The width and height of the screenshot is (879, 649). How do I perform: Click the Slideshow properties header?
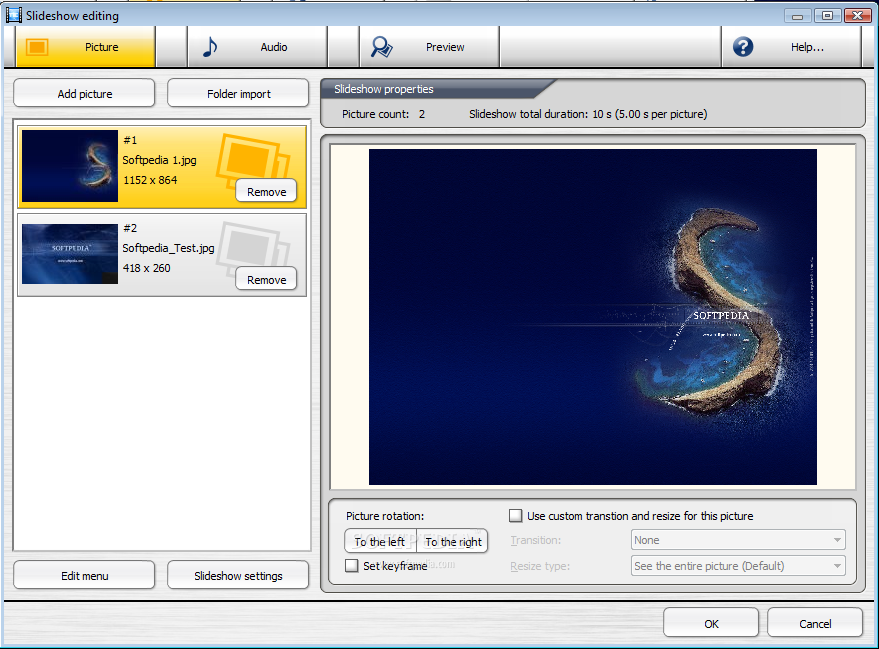pyautogui.click(x=384, y=89)
